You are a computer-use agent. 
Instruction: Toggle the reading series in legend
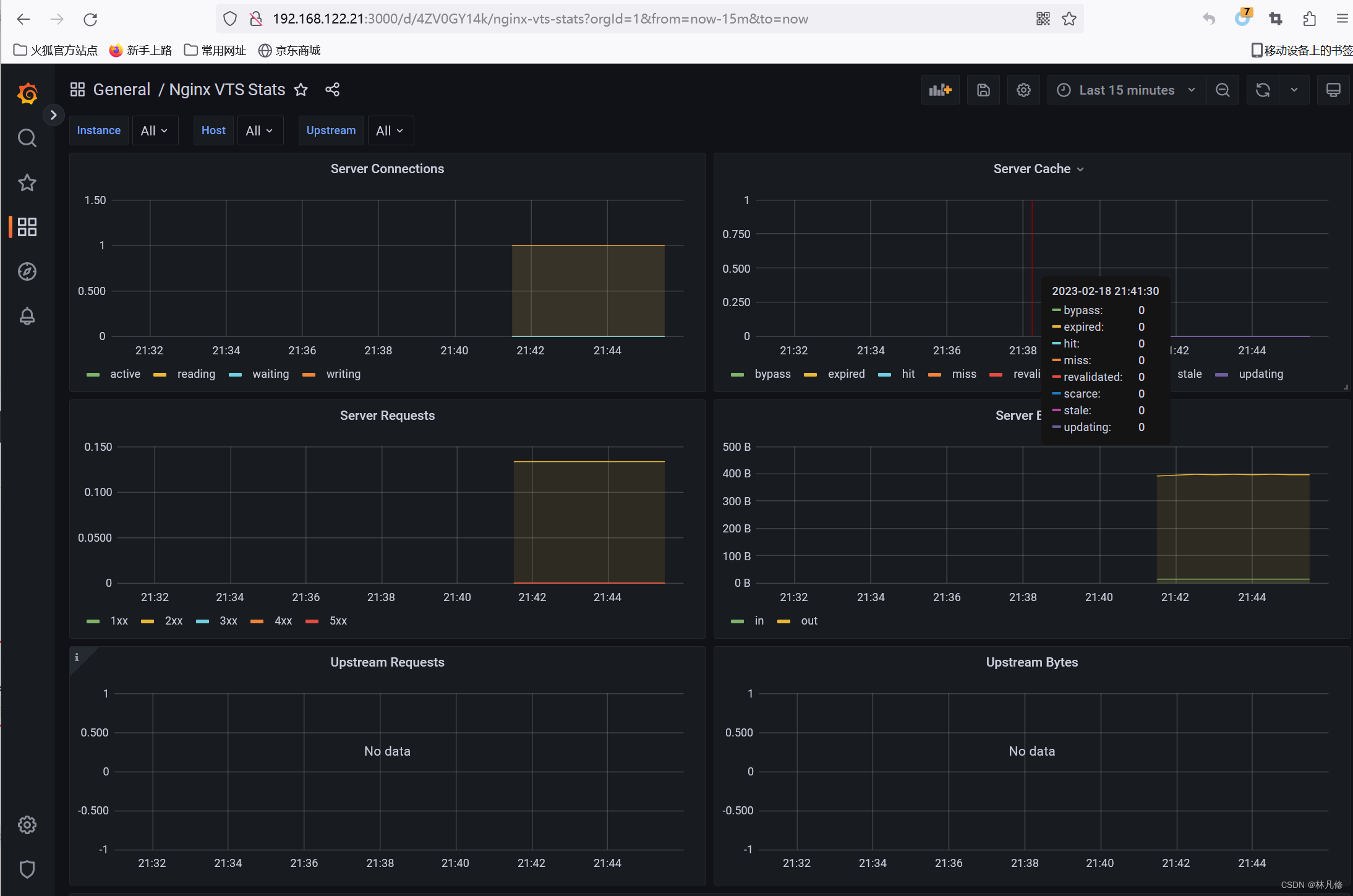pyautogui.click(x=196, y=374)
